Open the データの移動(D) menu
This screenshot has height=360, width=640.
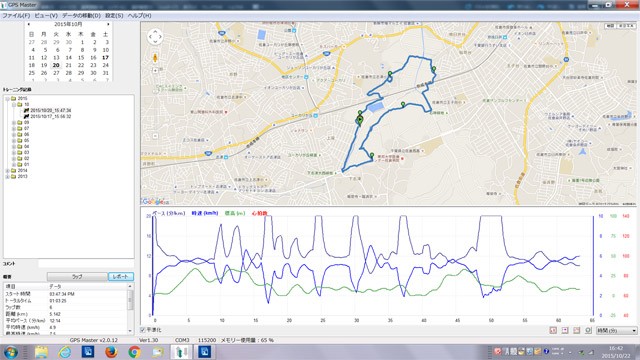click(x=81, y=16)
